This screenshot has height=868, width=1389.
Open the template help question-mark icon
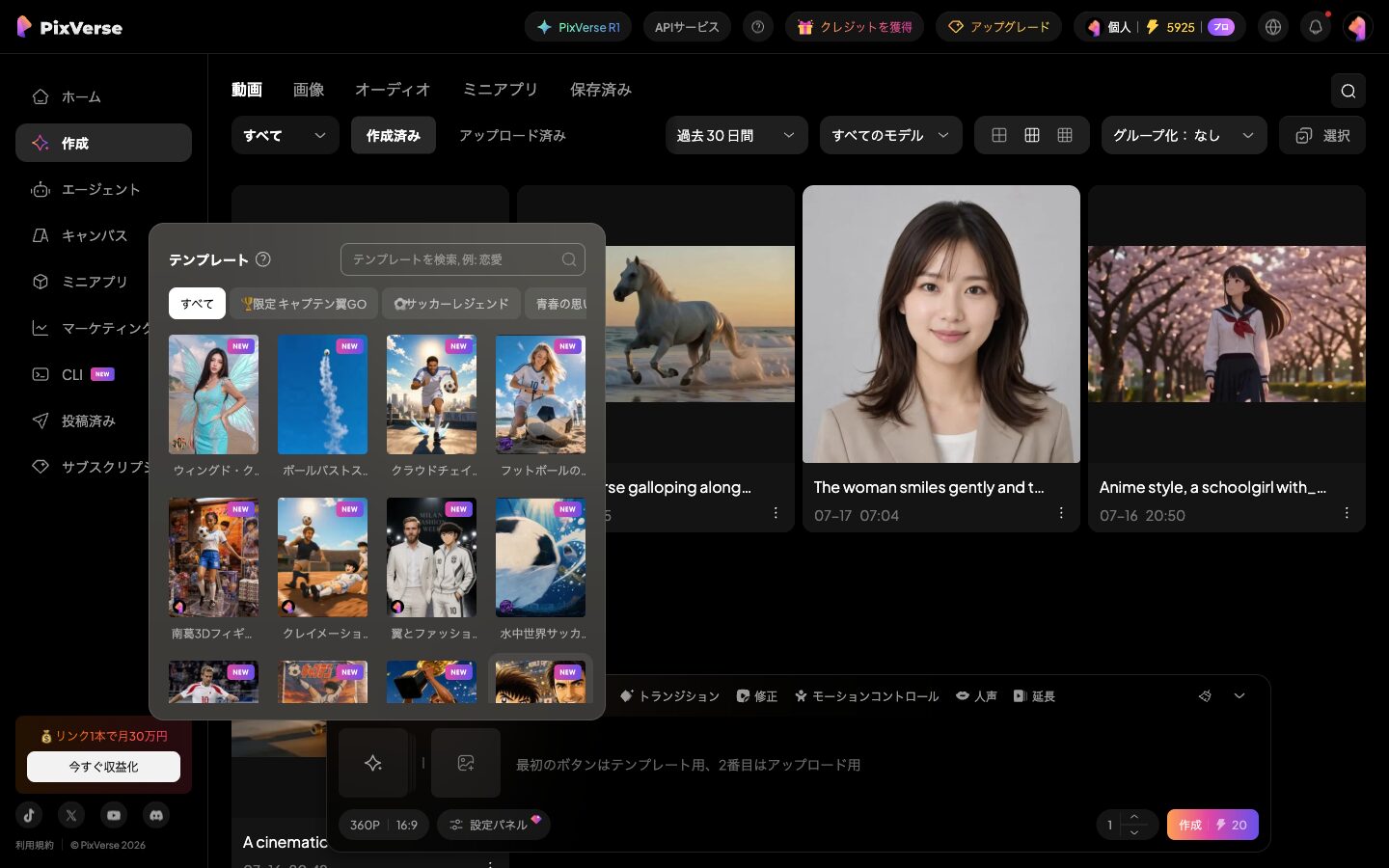[263, 259]
